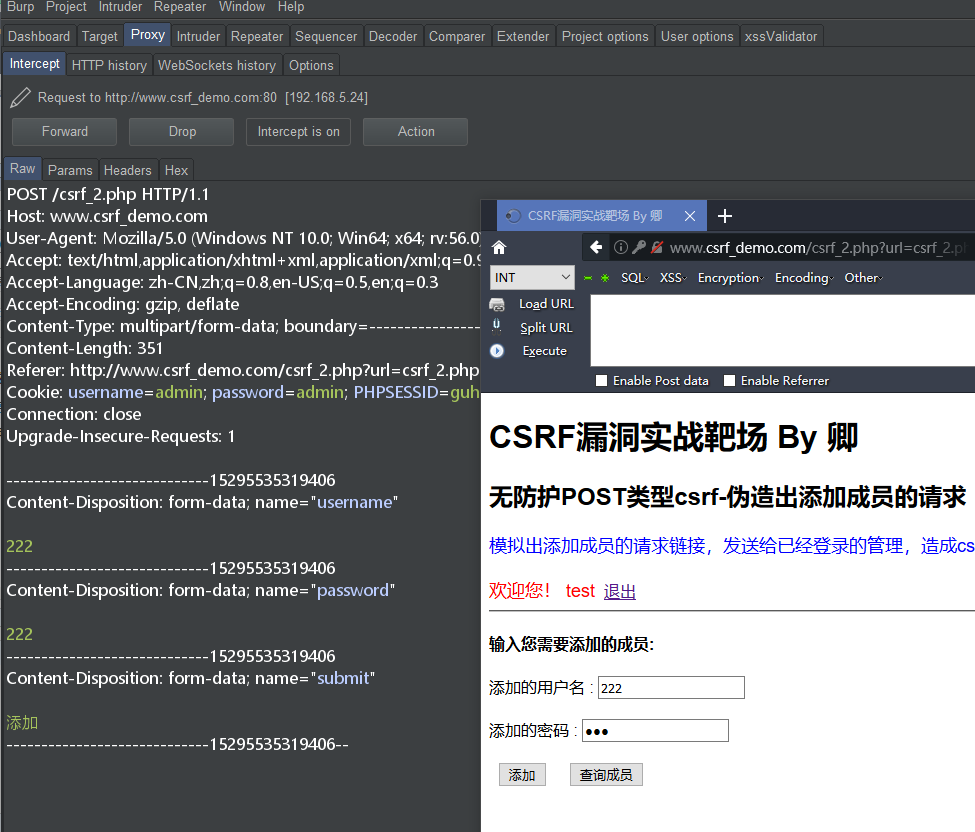
Task: Switch to the User options tab
Action: tap(697, 36)
